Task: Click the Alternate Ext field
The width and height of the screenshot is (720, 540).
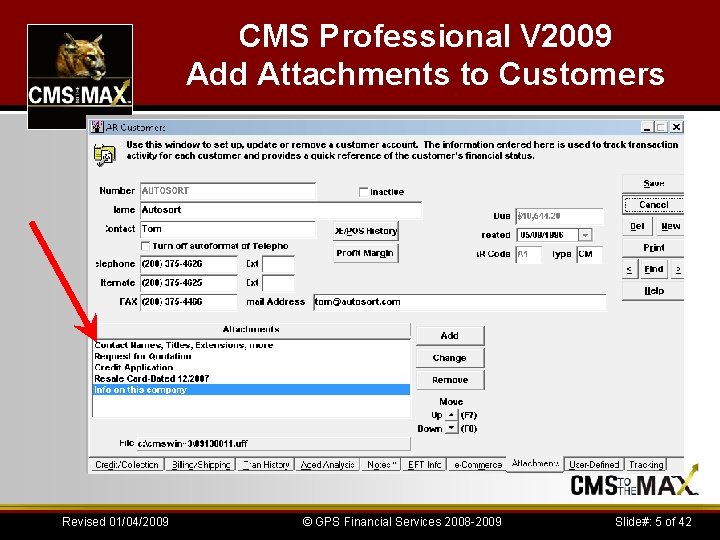Action: point(278,283)
